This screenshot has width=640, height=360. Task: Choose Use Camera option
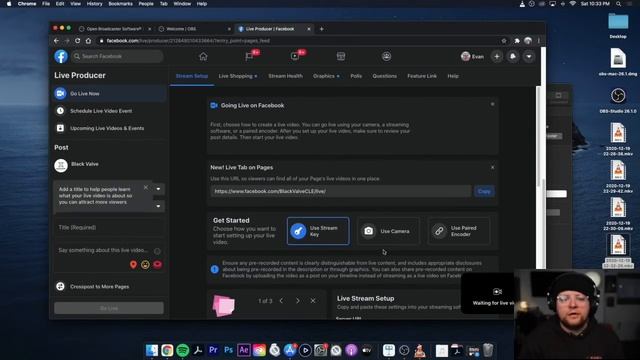(x=388, y=231)
